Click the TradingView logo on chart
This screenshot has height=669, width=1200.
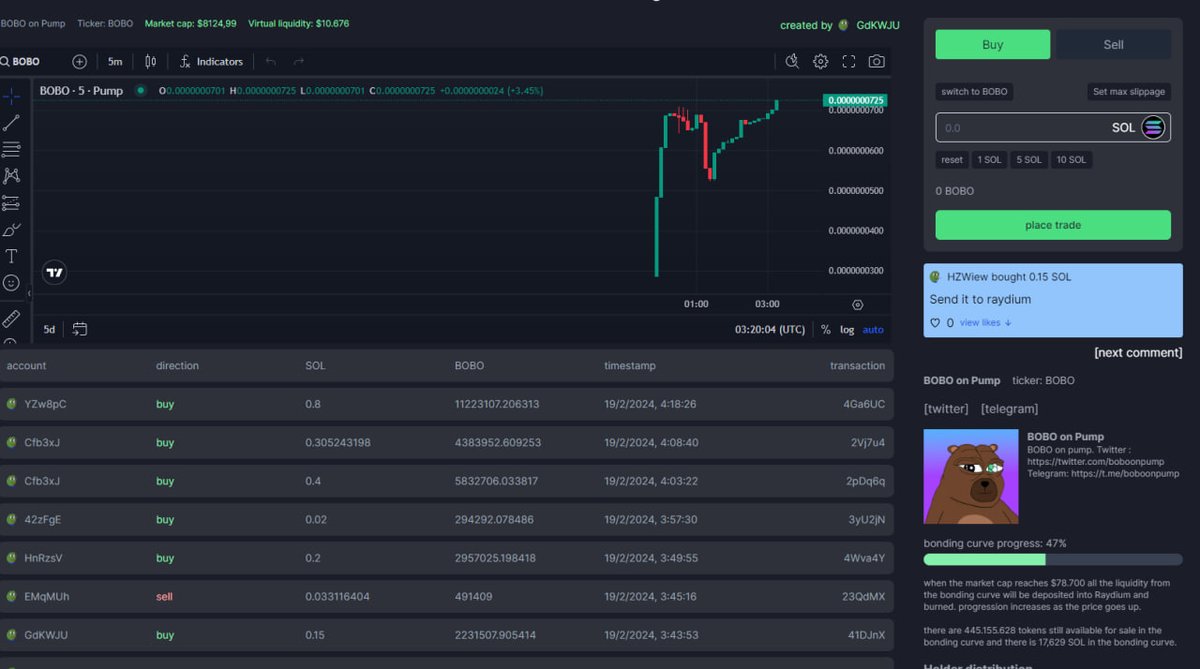[55, 272]
